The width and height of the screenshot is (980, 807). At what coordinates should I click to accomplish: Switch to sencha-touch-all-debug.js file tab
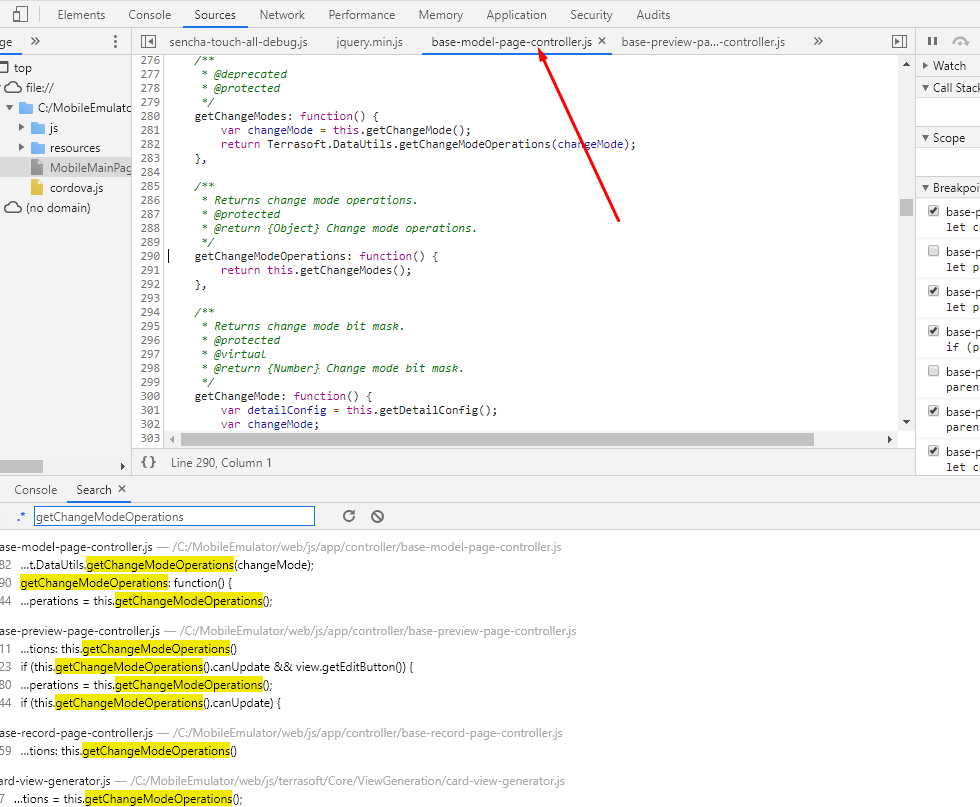coord(238,42)
